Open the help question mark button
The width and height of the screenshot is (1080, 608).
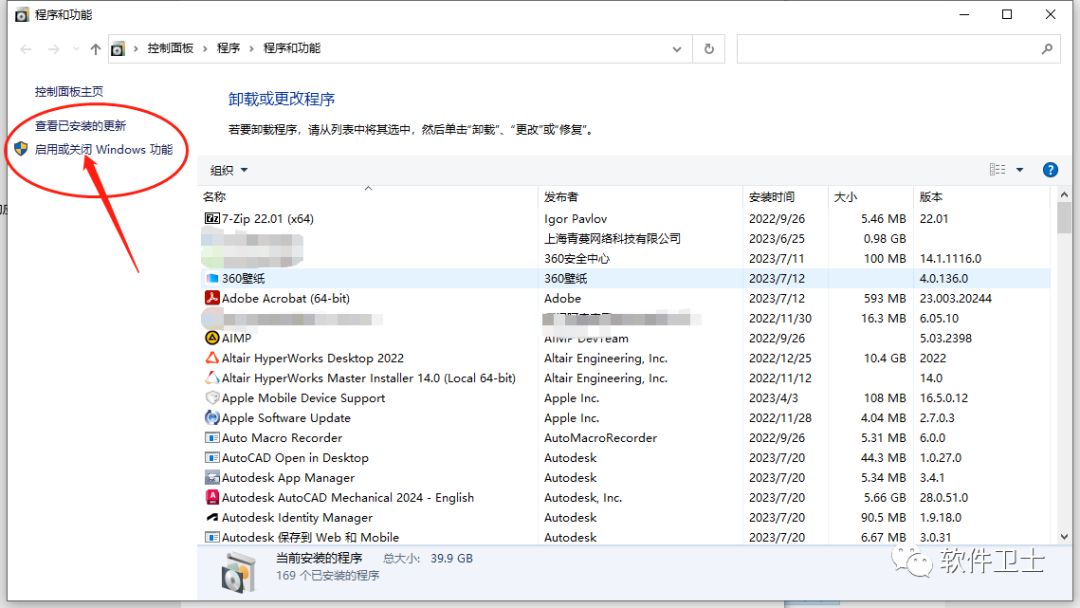[1050, 170]
